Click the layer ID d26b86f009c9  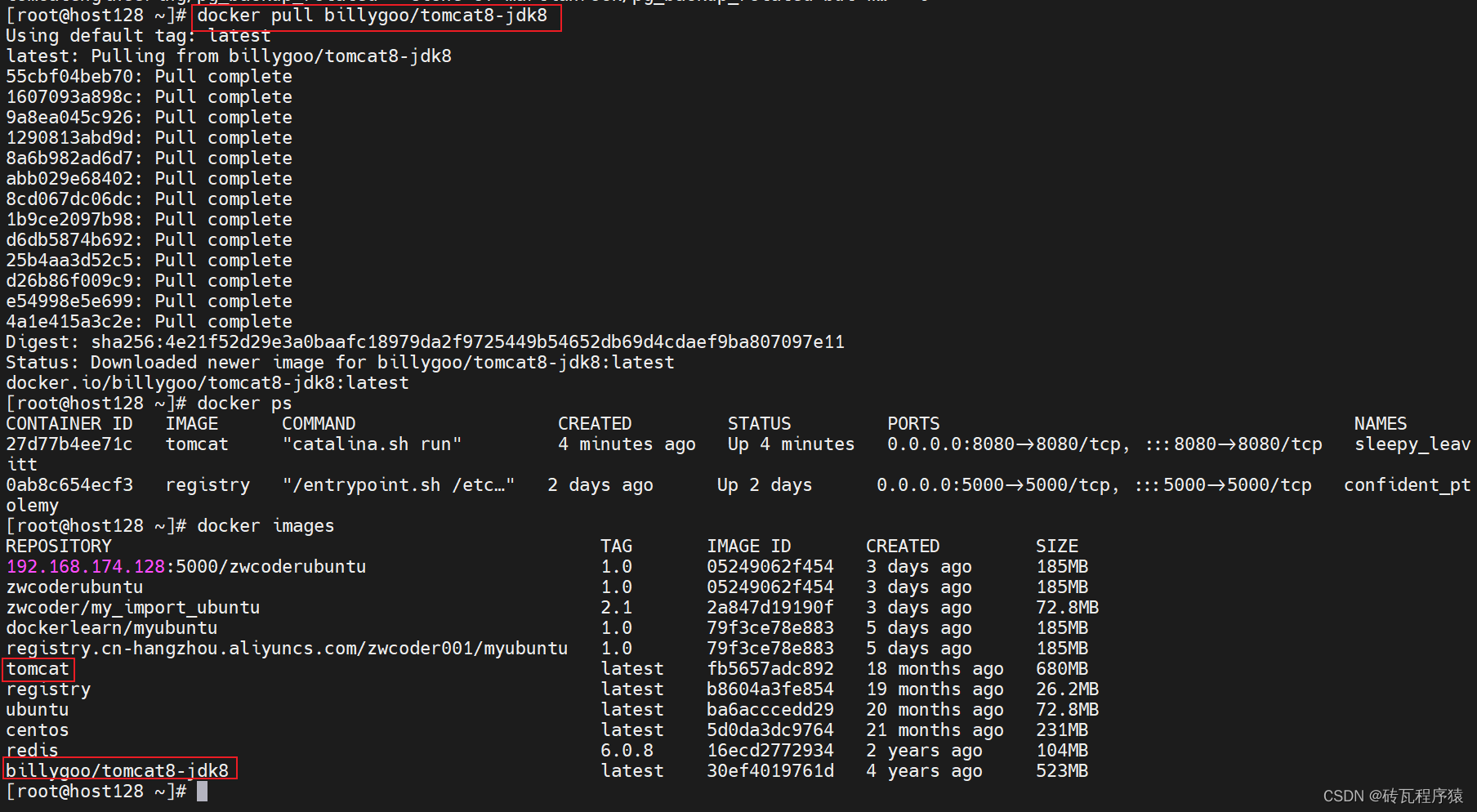tap(69, 281)
